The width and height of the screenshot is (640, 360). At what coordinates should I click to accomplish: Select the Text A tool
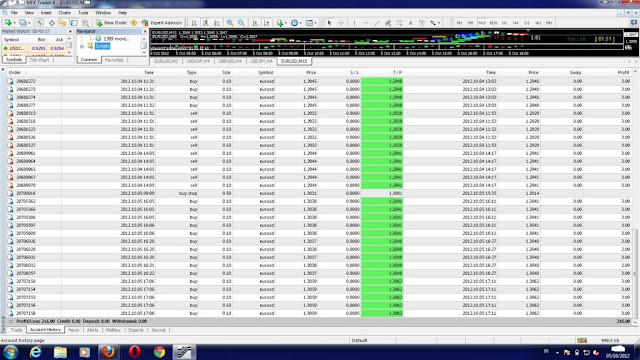coord(411,23)
